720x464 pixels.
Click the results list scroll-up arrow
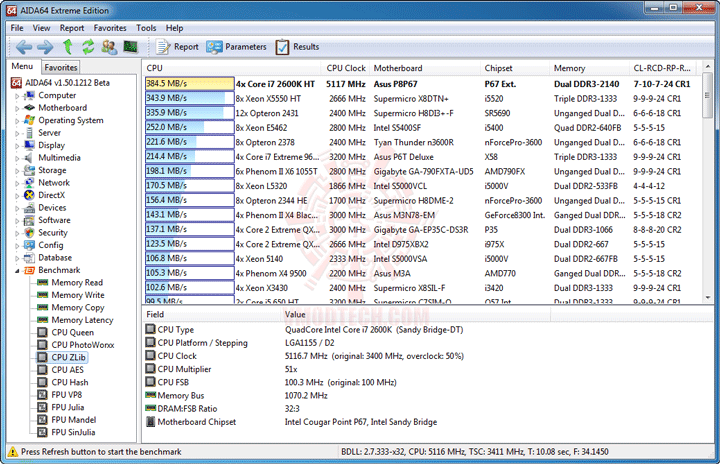coord(708,67)
